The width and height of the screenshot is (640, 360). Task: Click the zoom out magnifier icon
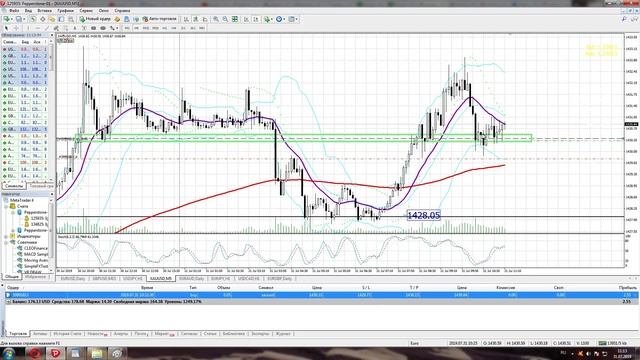point(225,19)
